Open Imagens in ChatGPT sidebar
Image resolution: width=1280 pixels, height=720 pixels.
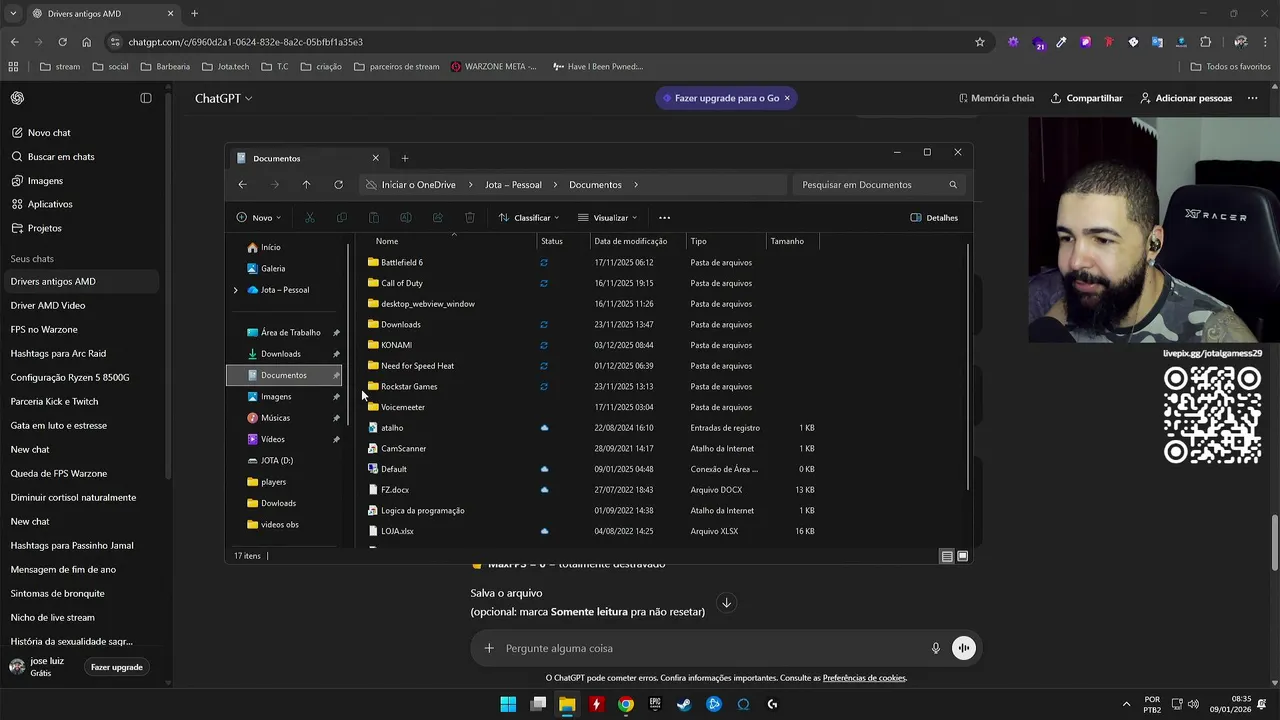click(x=37, y=181)
